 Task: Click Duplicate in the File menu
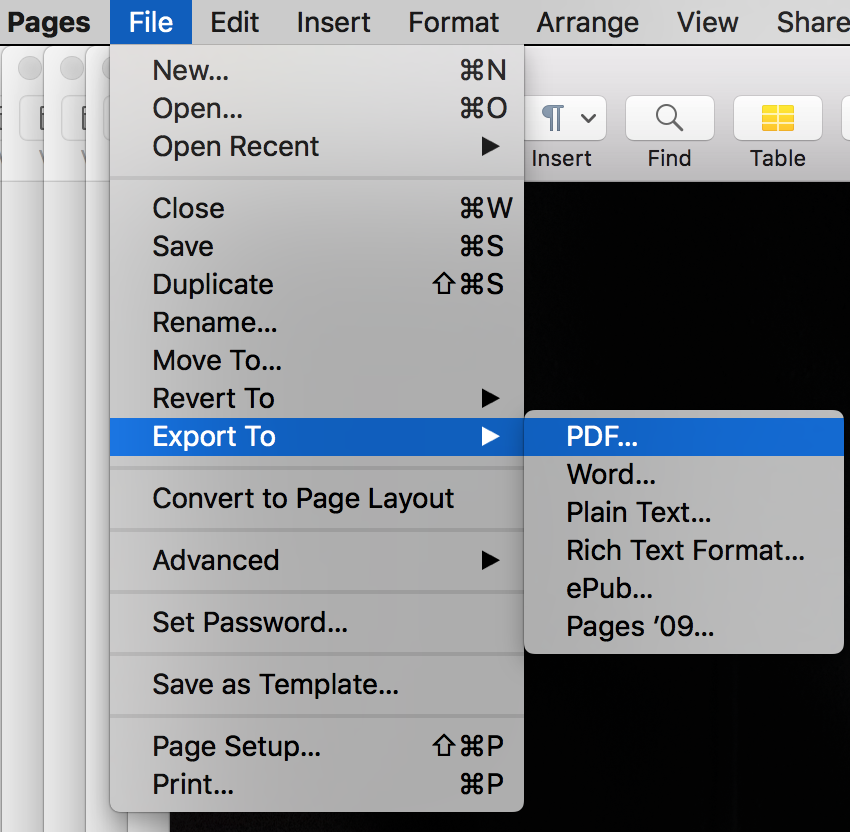[x=213, y=285]
